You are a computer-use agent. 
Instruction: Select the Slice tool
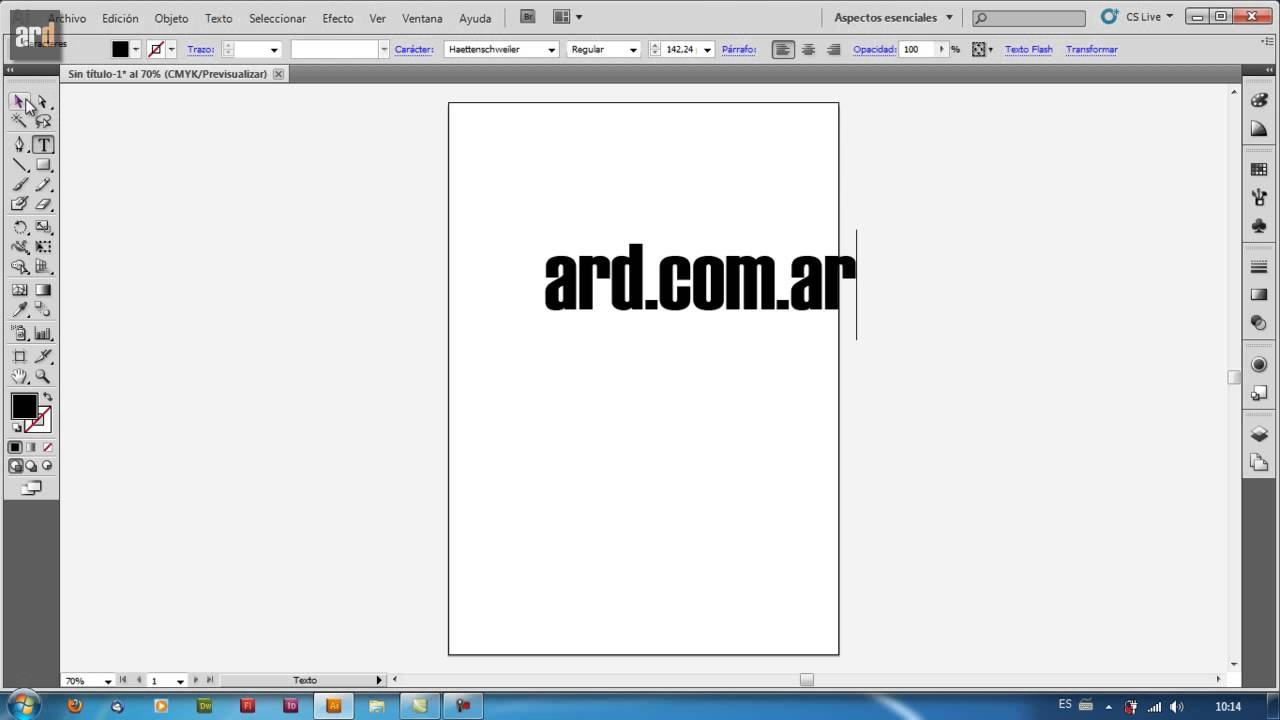[x=43, y=356]
